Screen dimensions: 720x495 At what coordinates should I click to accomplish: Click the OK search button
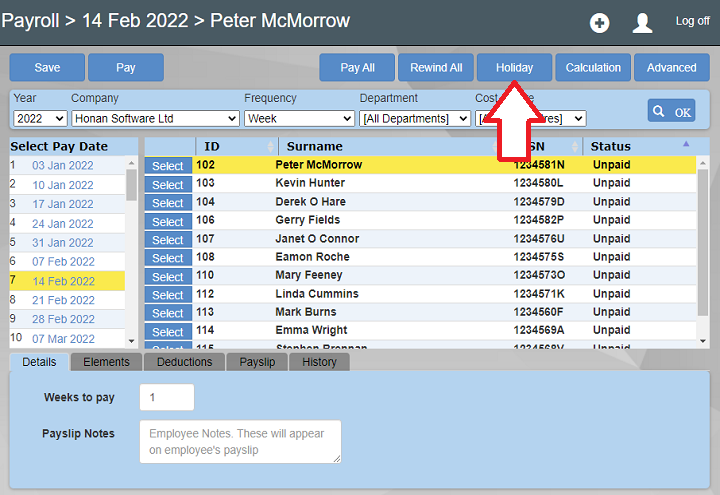671,111
